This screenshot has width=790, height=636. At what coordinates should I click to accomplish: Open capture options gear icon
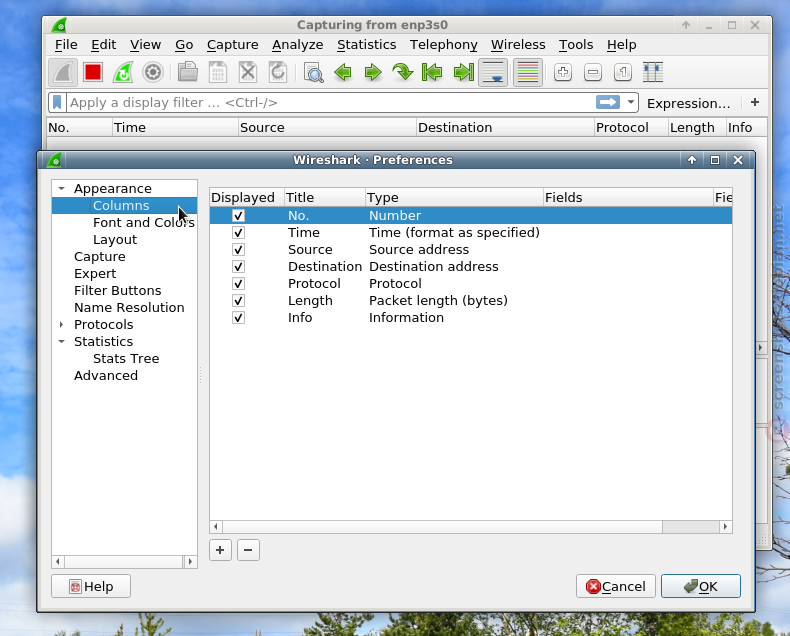153,73
